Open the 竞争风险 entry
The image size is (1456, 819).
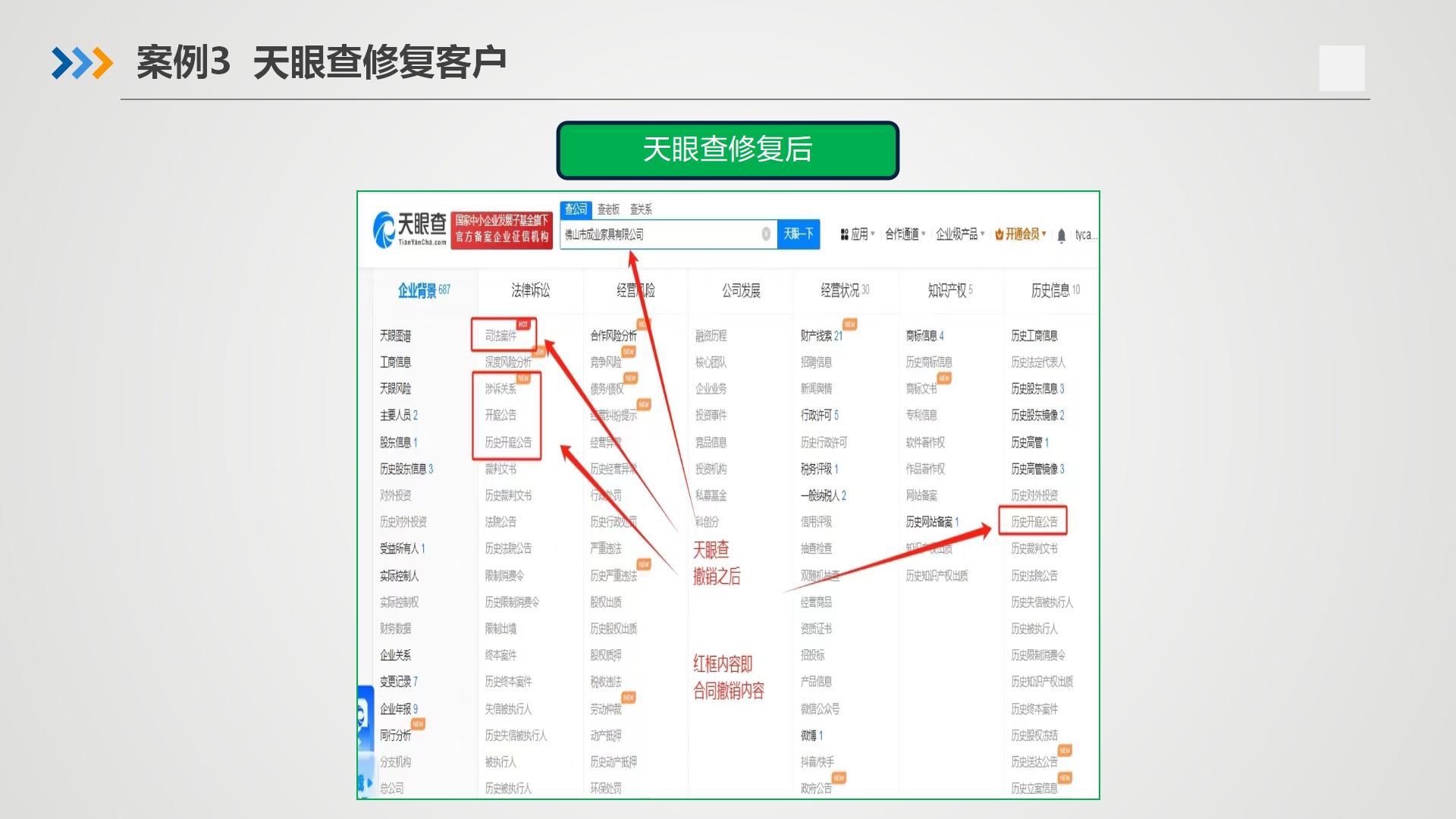tap(605, 362)
